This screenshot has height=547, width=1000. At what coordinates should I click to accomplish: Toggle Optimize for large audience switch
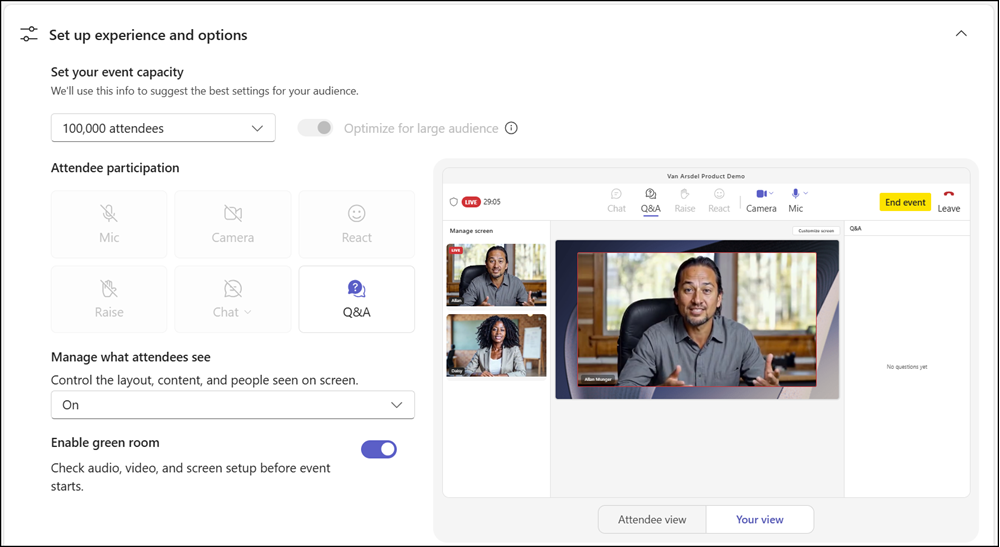pyautogui.click(x=315, y=128)
